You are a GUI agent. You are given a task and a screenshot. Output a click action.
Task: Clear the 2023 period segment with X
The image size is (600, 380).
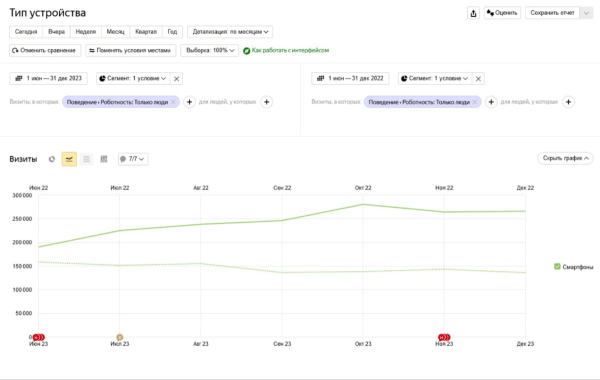click(176, 79)
